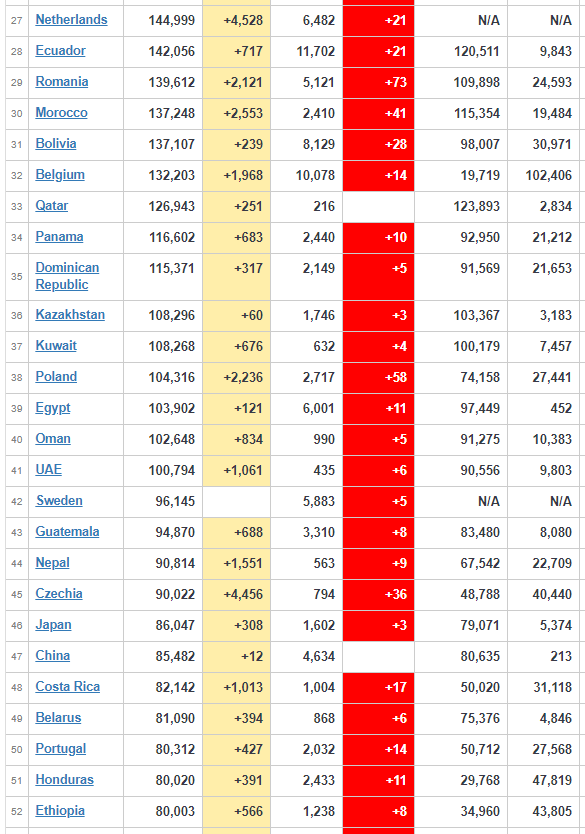Screen dimensions: 585x834
Task: Click Netherlands' yellow +4,528 new cases cell
Action: click(x=237, y=20)
